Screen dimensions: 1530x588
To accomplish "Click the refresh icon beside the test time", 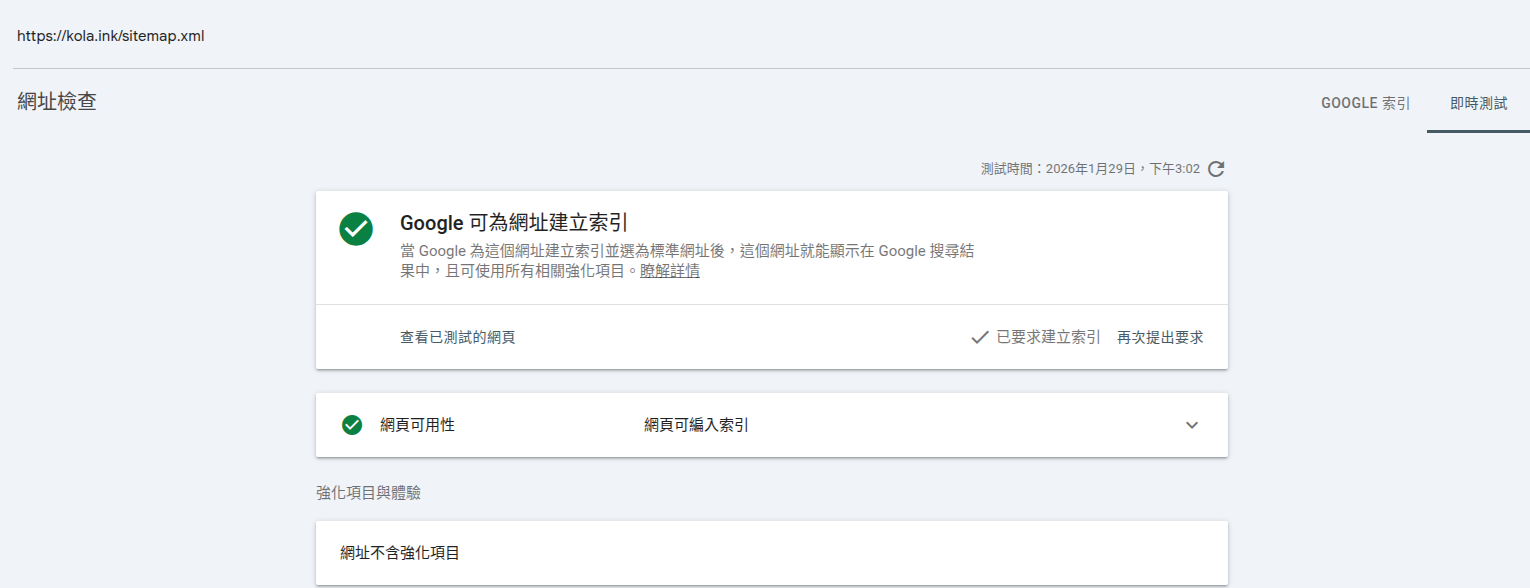I will tap(1216, 169).
